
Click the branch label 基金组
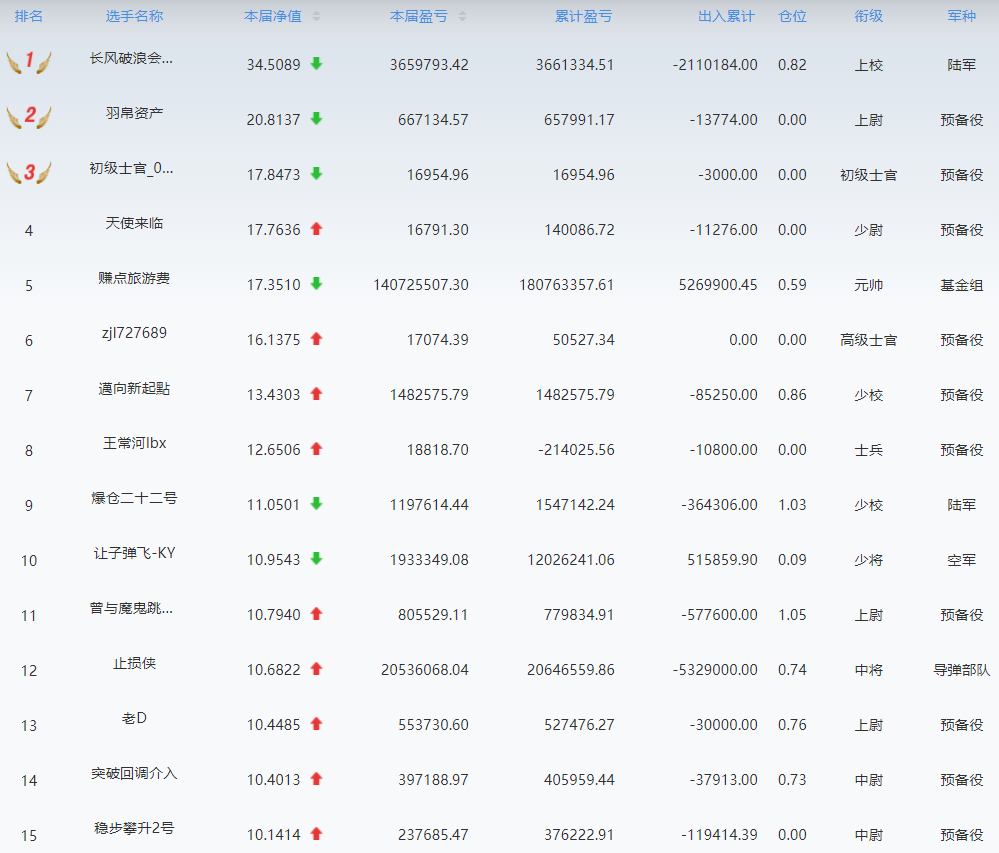click(x=961, y=285)
